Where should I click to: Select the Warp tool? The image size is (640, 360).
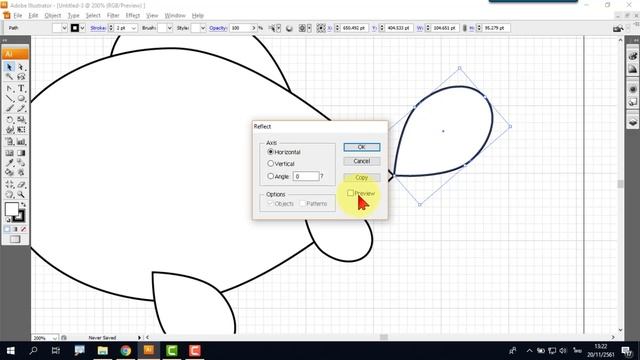coord(9,130)
